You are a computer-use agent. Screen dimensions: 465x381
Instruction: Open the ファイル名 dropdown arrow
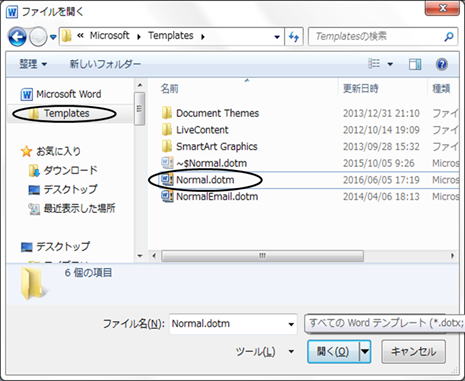[x=291, y=324]
